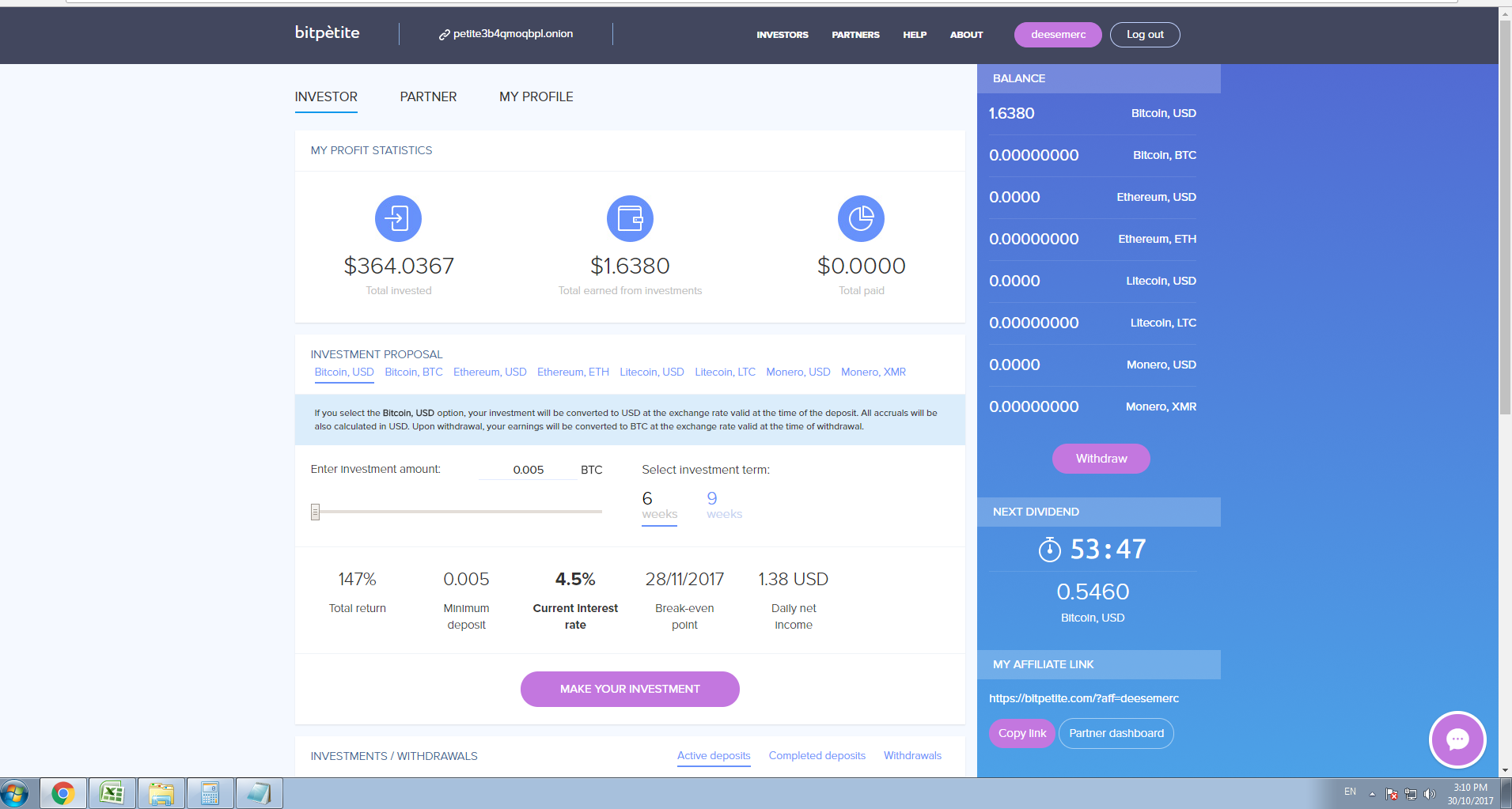Select the Bitcoin, BTC investment option
Screen dimensions: 1512x809
[414, 372]
